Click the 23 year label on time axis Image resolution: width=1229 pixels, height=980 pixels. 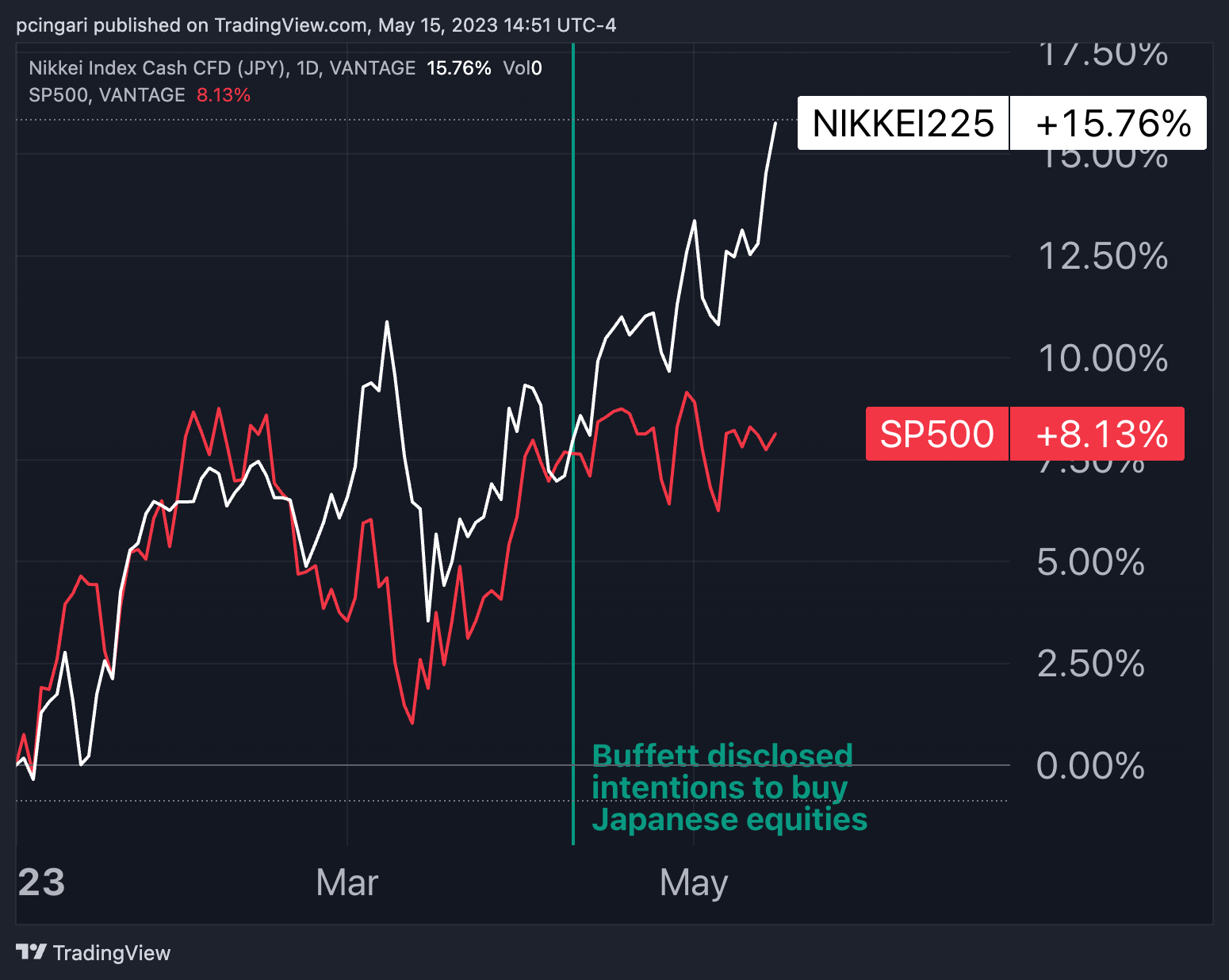click(x=41, y=882)
